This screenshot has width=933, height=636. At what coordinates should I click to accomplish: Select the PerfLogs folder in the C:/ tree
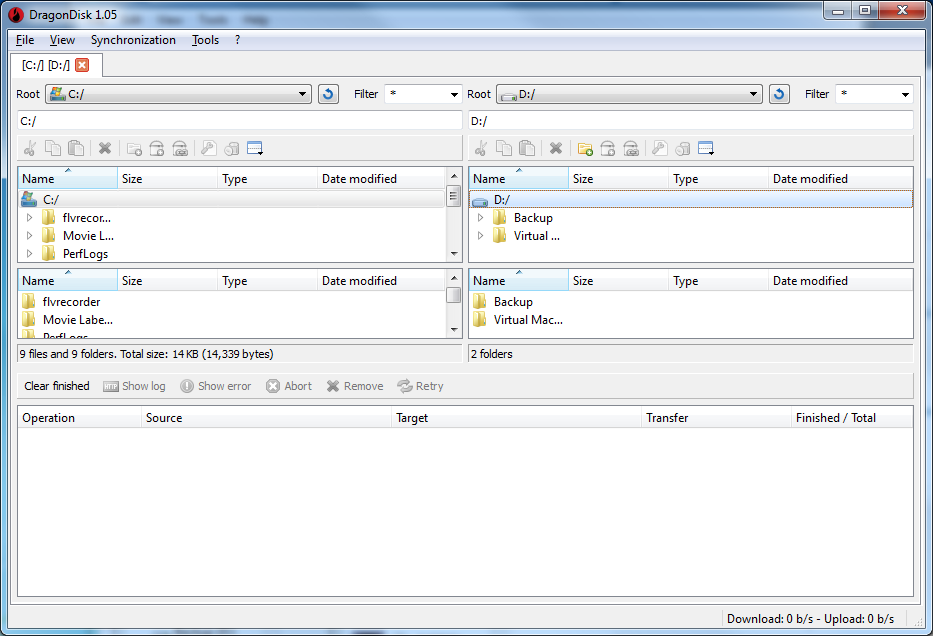tap(86, 253)
